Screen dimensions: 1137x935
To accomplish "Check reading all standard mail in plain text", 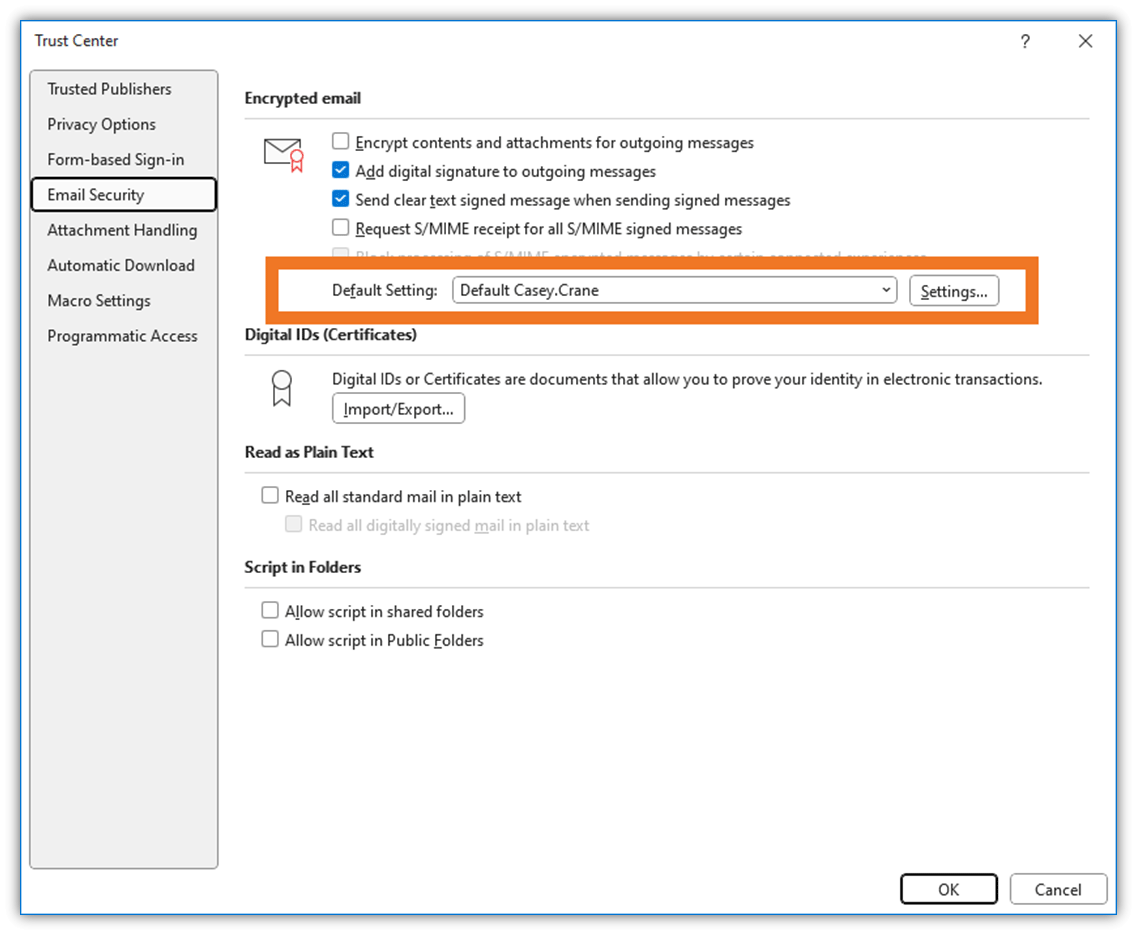I will pos(270,495).
